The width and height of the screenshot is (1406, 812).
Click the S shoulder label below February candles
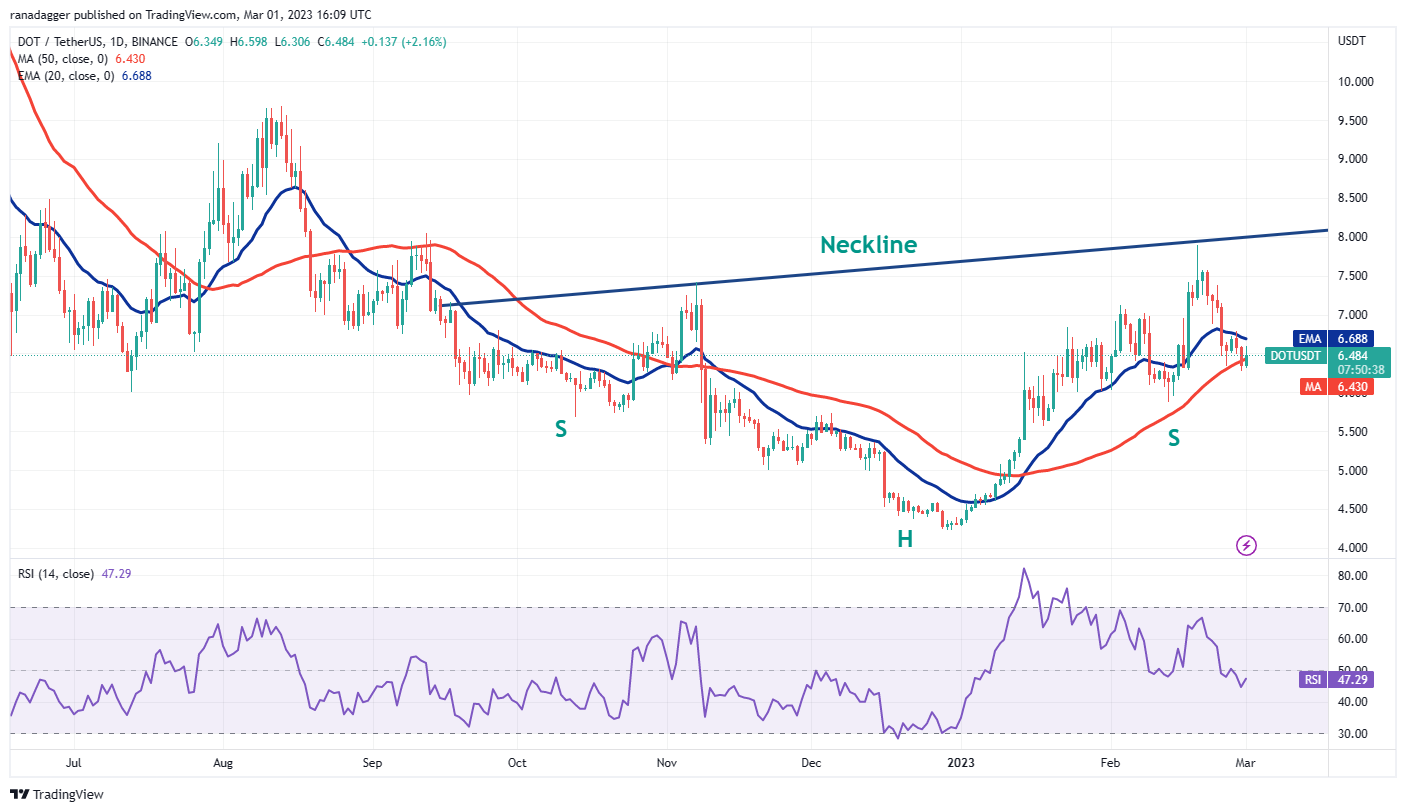coord(1174,437)
